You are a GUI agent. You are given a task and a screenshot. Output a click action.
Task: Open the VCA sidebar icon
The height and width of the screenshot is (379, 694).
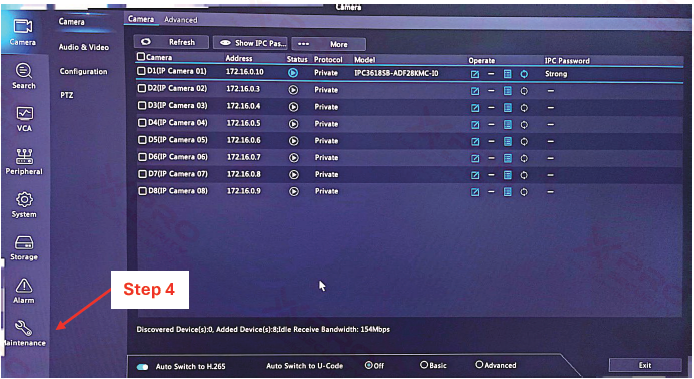tap(24, 119)
